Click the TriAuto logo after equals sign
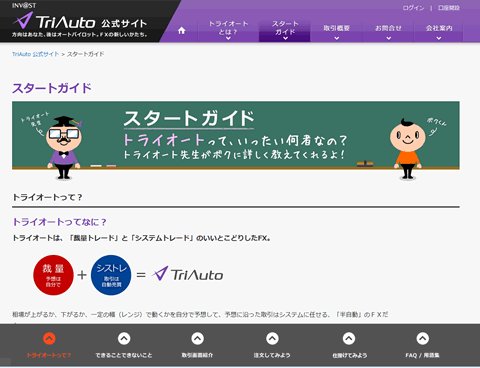Image resolution: width=480 pixels, height=368 pixels. coord(188,274)
